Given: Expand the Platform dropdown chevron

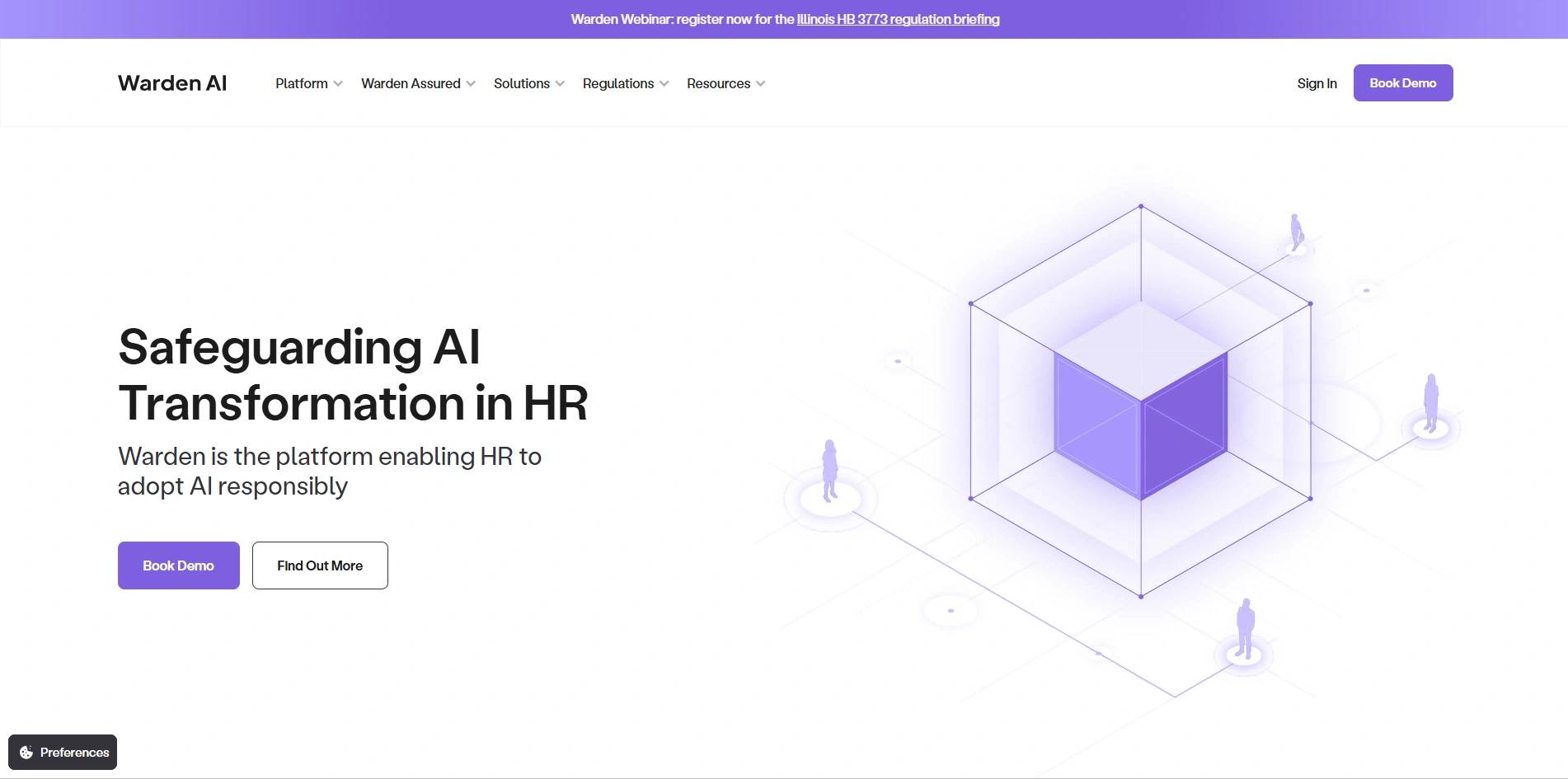Looking at the screenshot, I should [338, 84].
